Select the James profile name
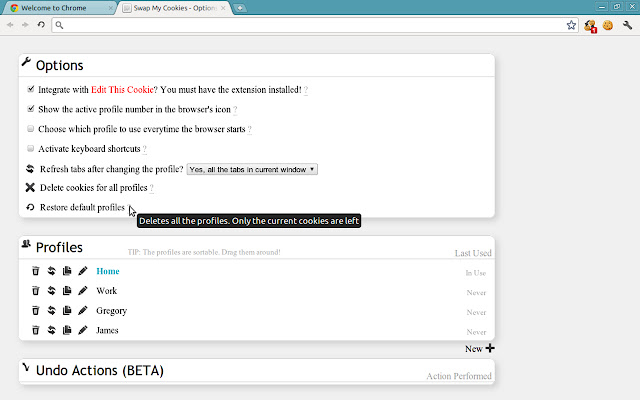 (107, 330)
